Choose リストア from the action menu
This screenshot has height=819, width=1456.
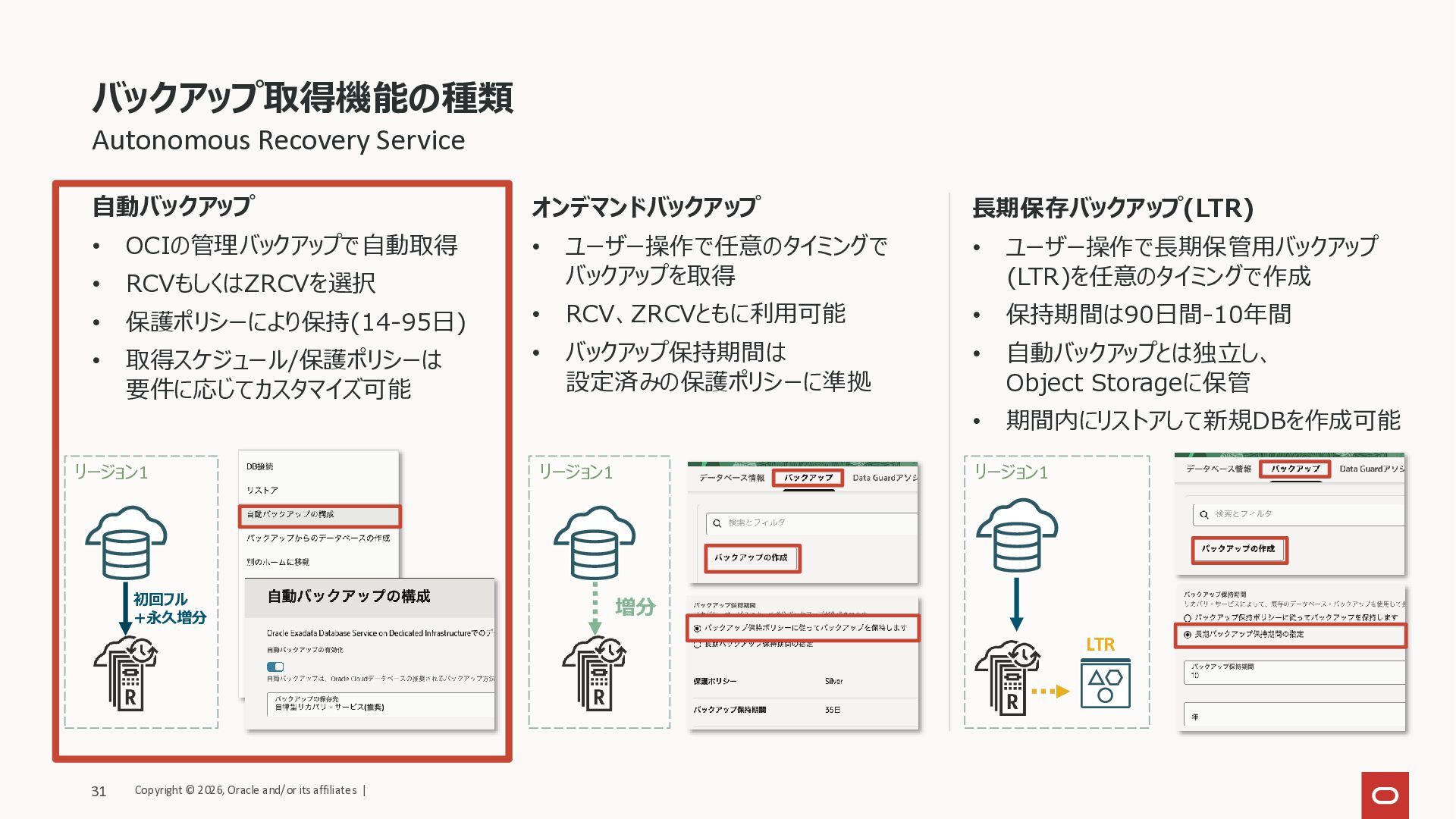tap(262, 491)
